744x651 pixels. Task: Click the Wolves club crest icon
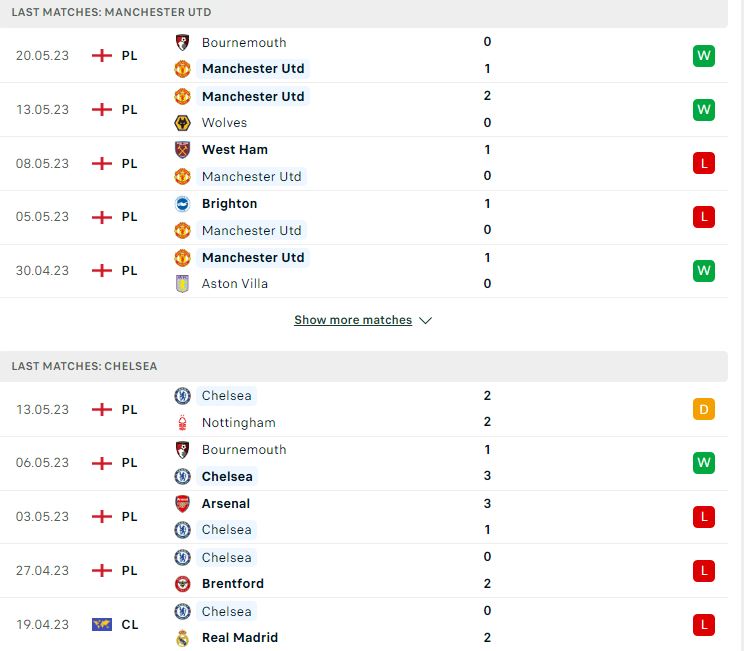(182, 123)
